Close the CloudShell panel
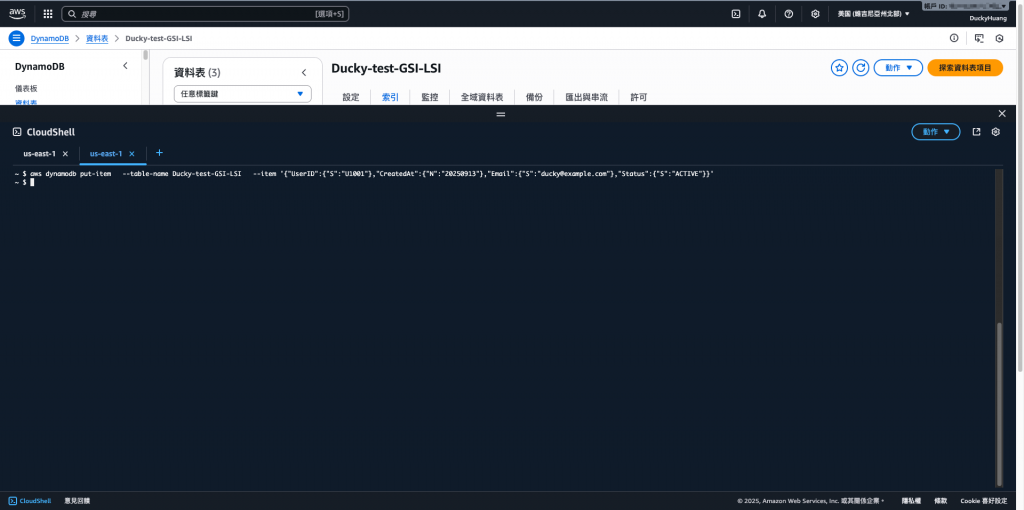The image size is (1024, 510). pos(1002,114)
